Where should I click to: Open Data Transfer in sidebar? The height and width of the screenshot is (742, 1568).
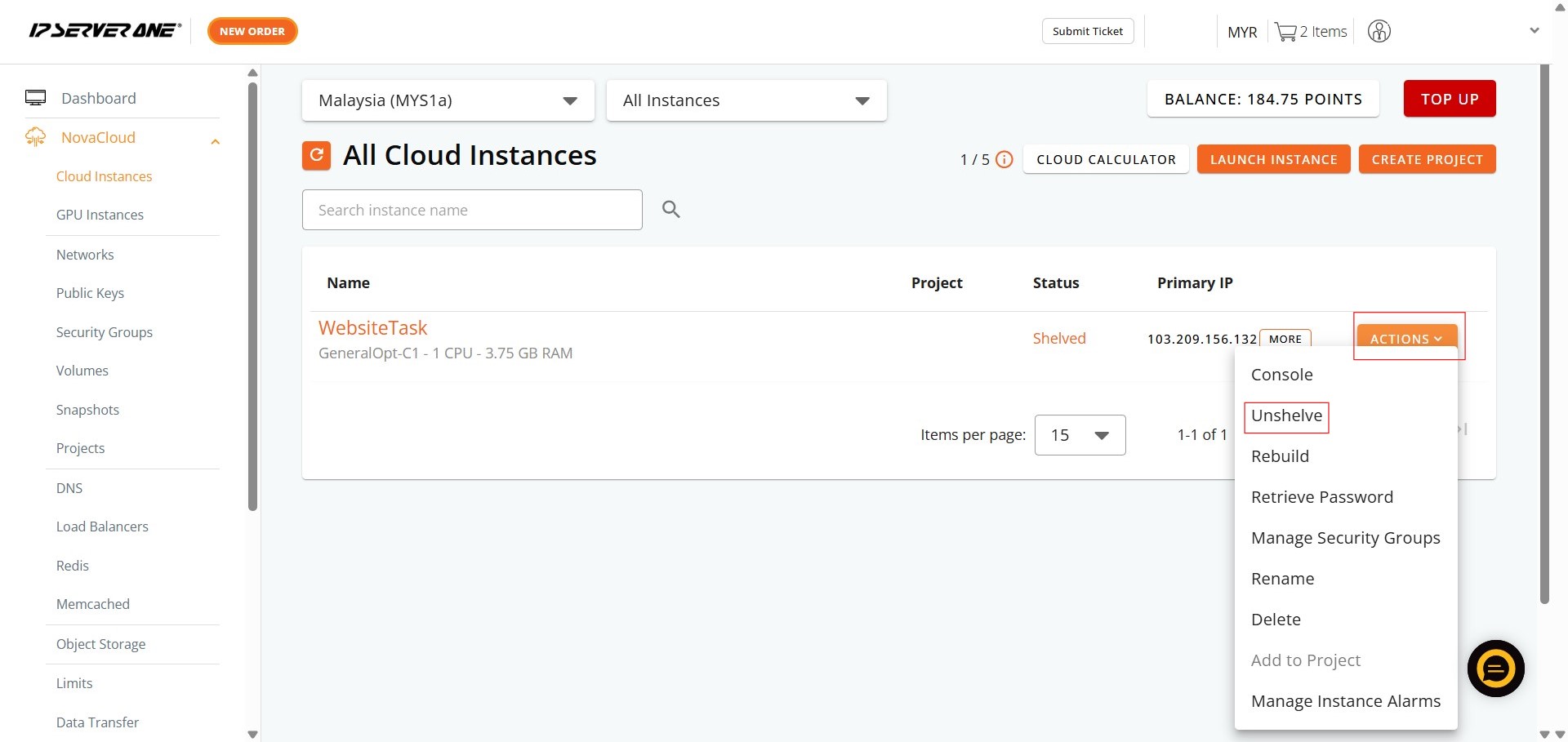[x=97, y=722]
